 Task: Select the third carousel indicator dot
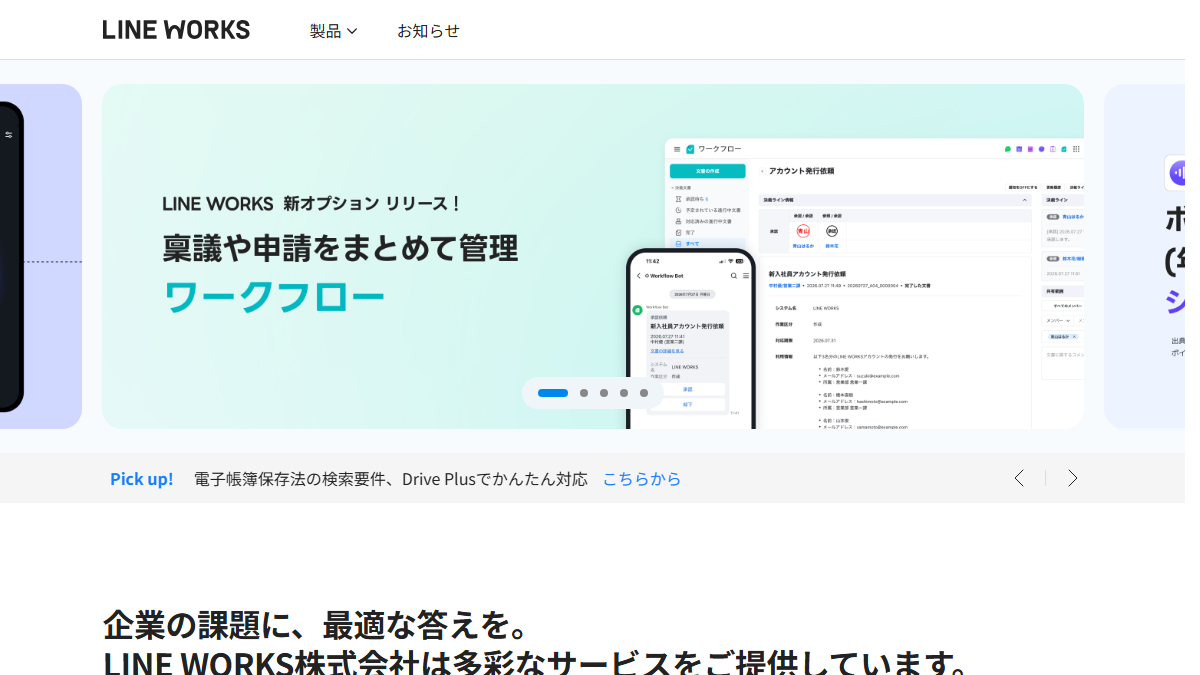point(604,393)
